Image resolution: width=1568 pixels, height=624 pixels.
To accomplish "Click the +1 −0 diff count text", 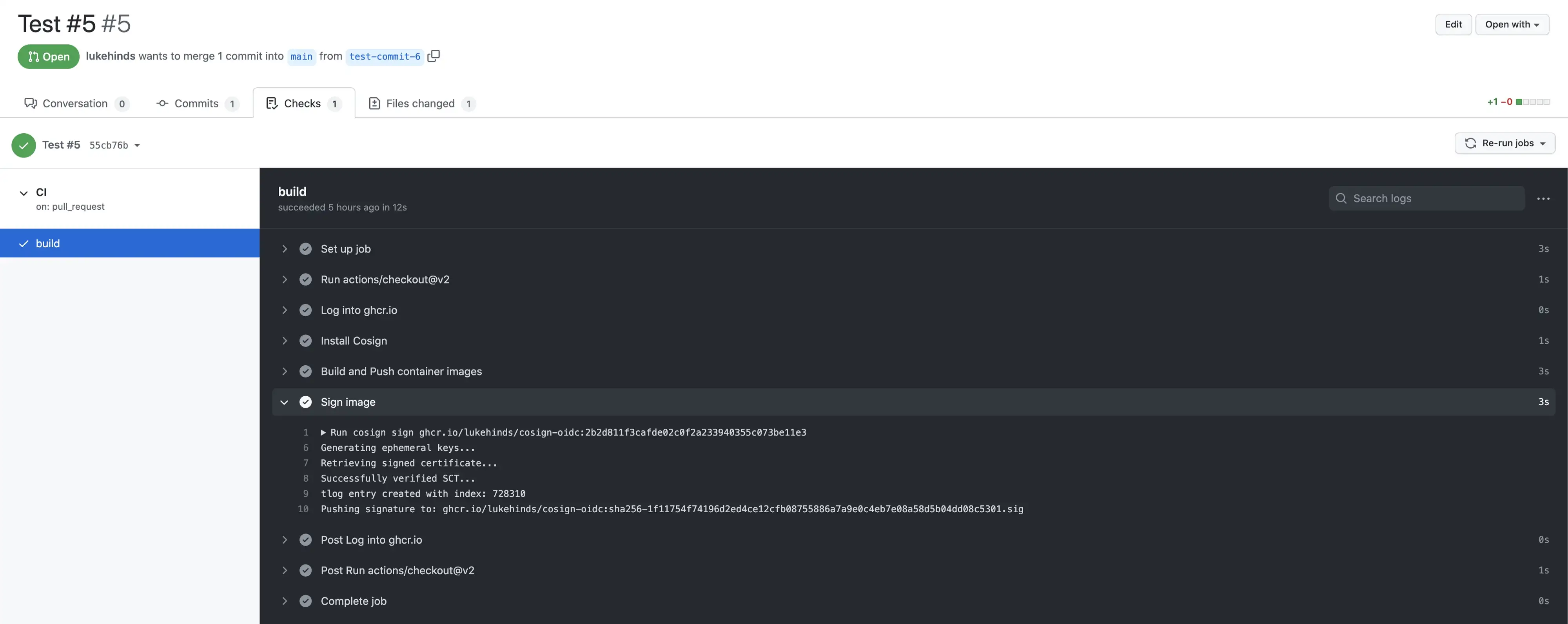I will click(1499, 102).
